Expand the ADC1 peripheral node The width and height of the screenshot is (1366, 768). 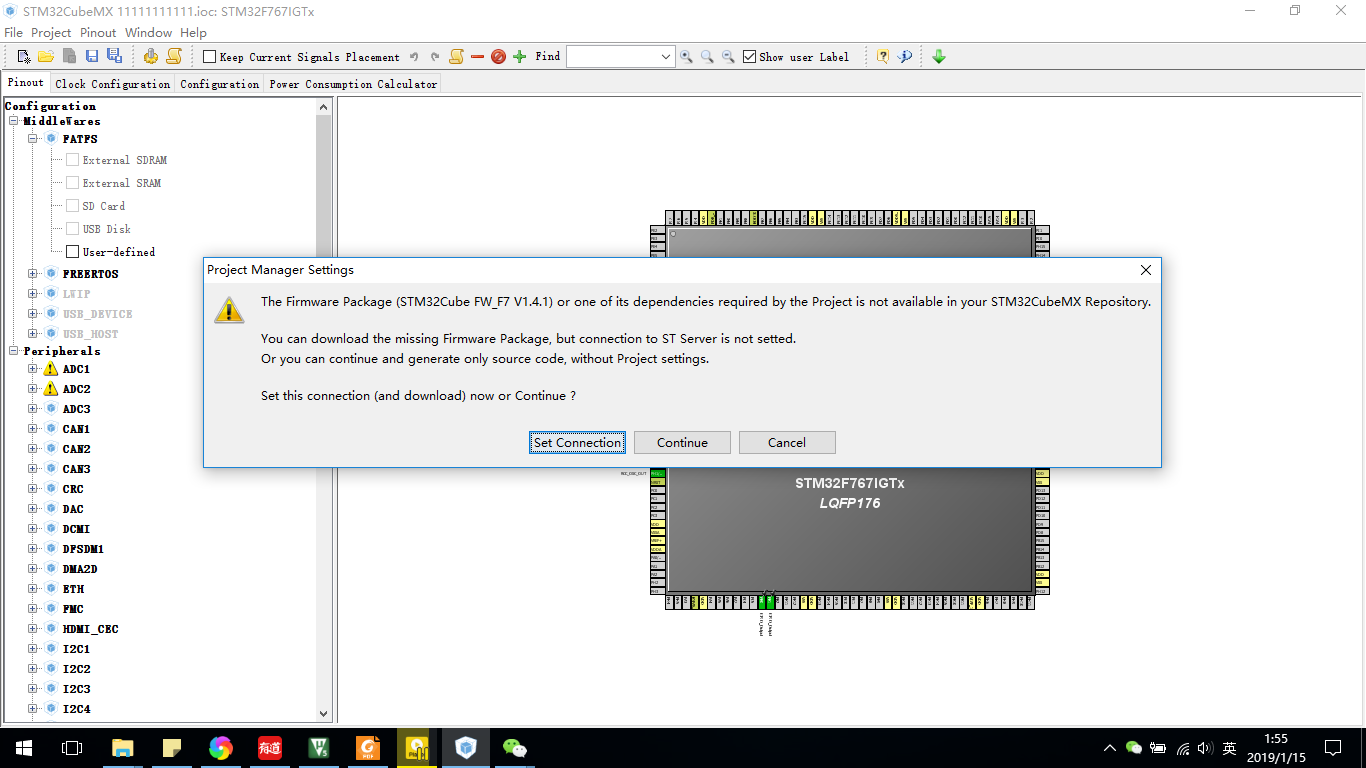[x=33, y=369]
